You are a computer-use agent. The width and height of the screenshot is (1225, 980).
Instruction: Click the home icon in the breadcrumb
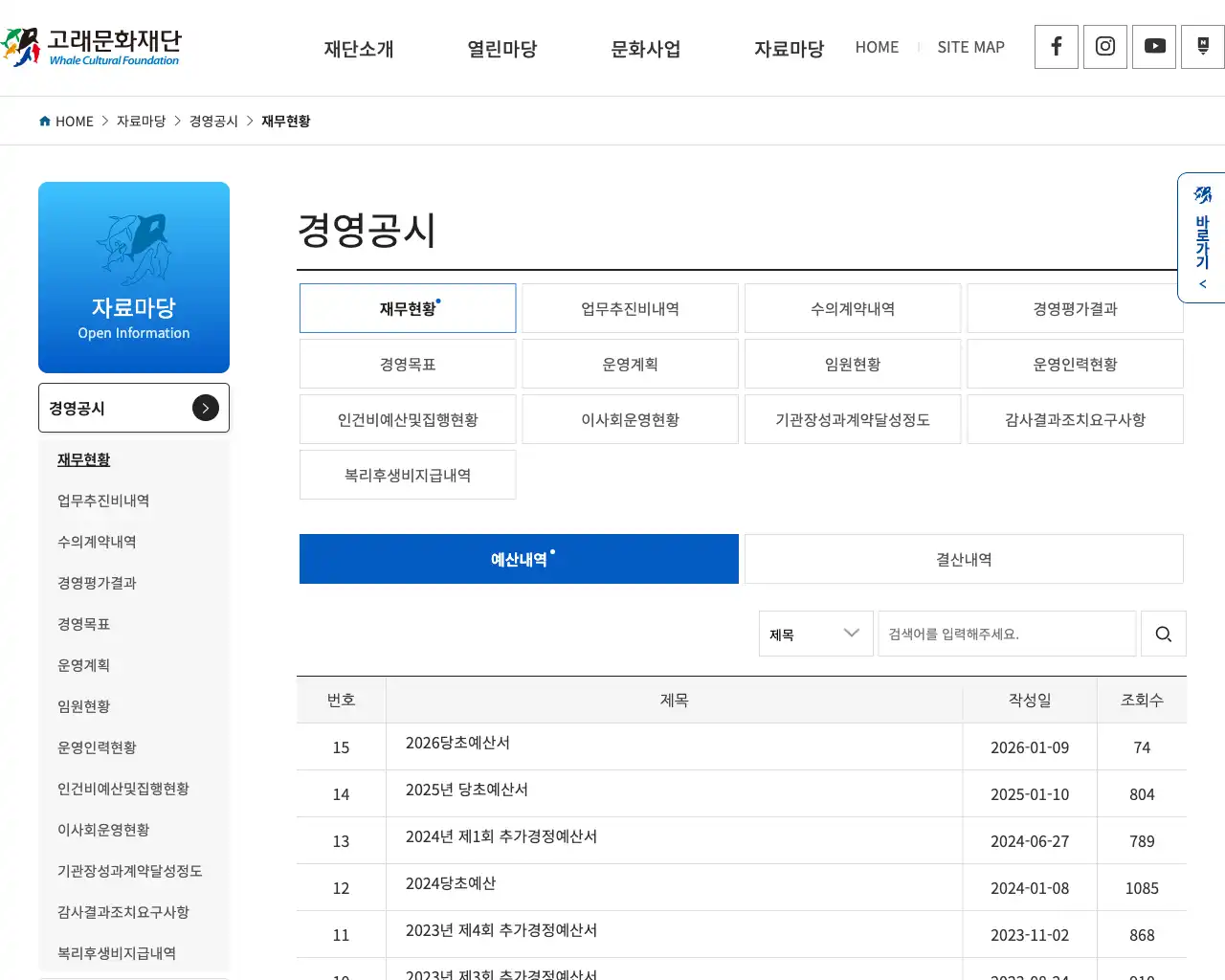click(x=44, y=121)
